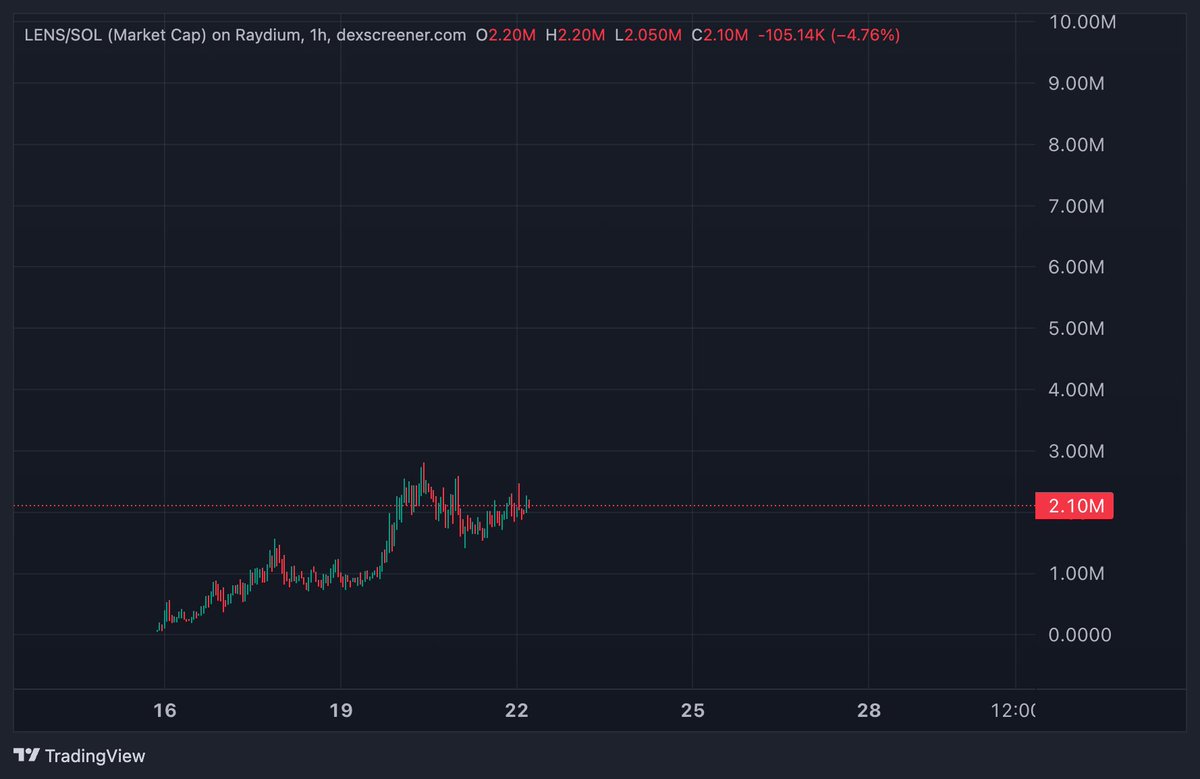Click the red 2.10M current price tag
The image size is (1200, 779).
1075,506
